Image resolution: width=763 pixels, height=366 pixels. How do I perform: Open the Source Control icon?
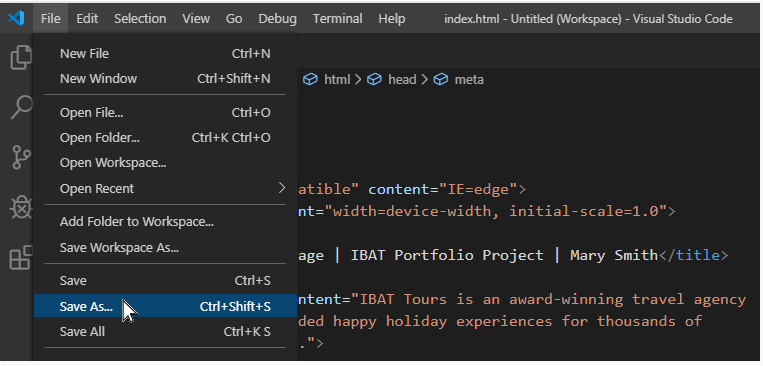click(21, 157)
